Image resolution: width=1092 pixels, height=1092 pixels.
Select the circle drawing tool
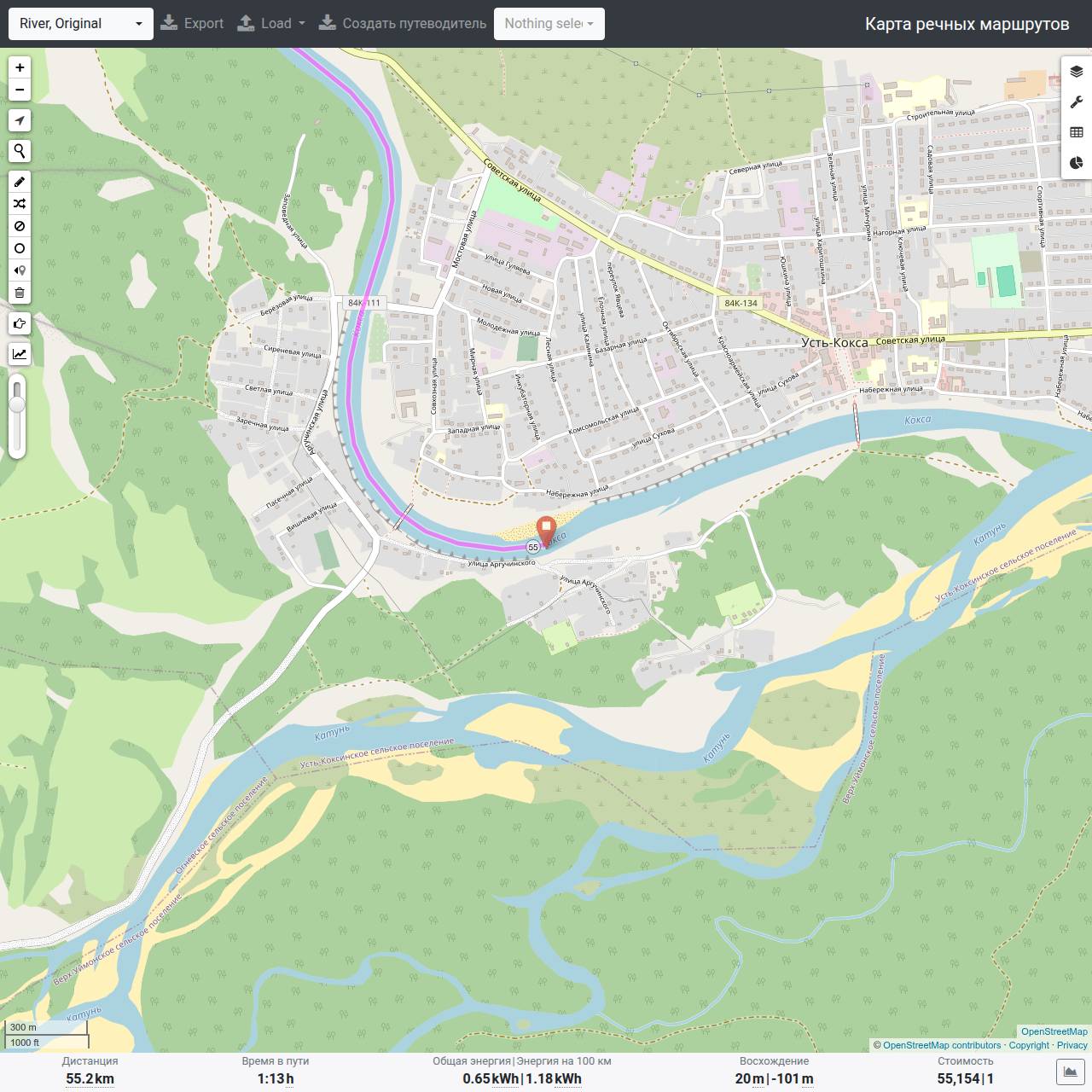[x=20, y=248]
